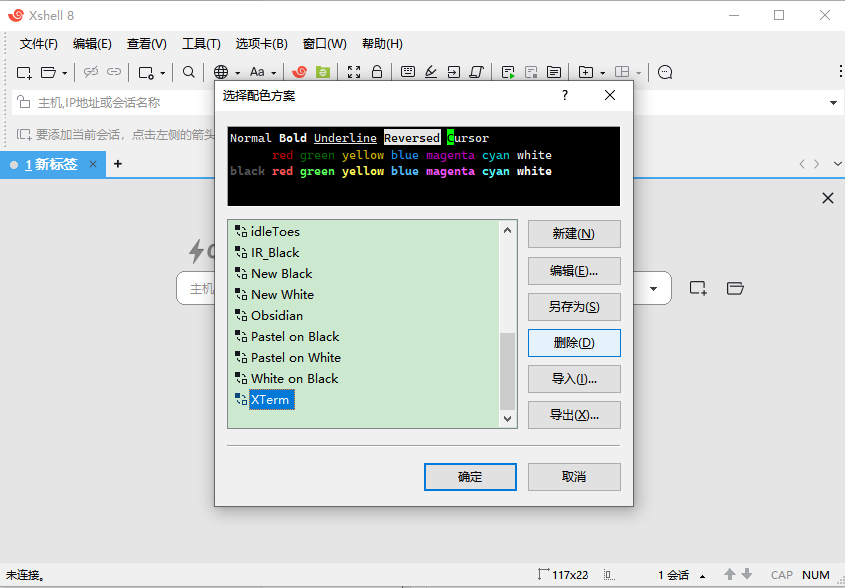Open the 文件(F) menu
The image size is (845, 588).
pyautogui.click(x=39, y=44)
